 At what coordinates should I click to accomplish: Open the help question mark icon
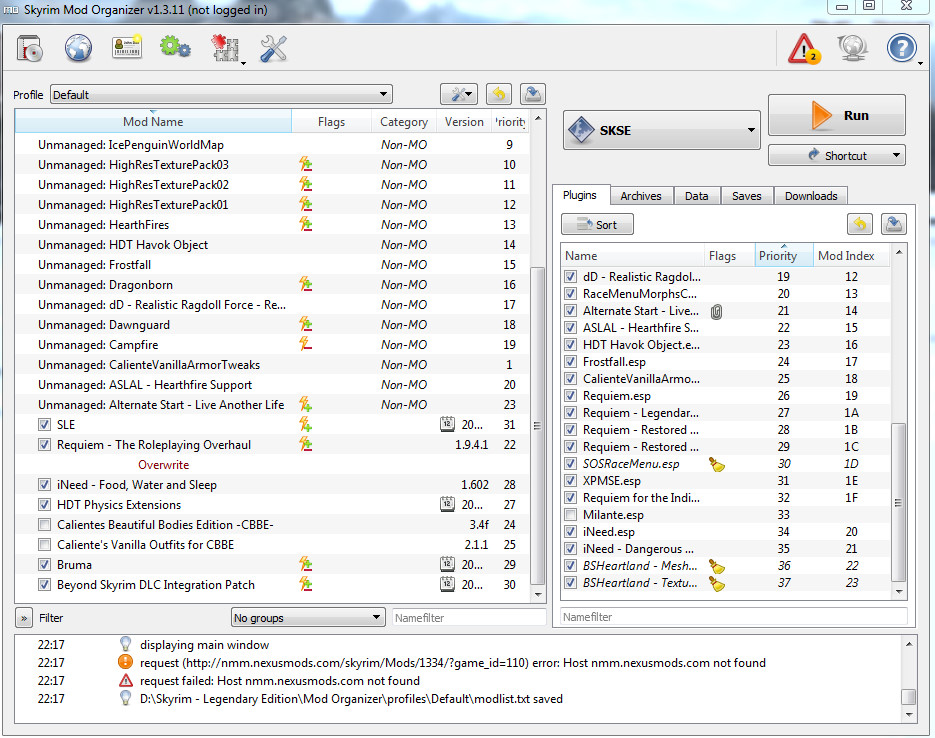point(900,48)
